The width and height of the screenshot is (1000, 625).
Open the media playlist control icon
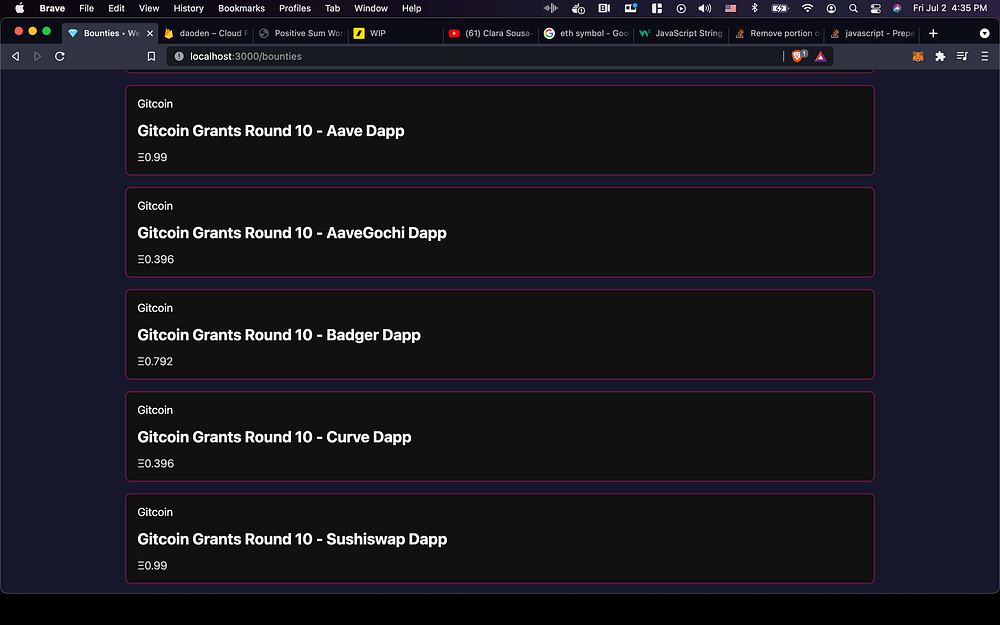(x=962, y=56)
